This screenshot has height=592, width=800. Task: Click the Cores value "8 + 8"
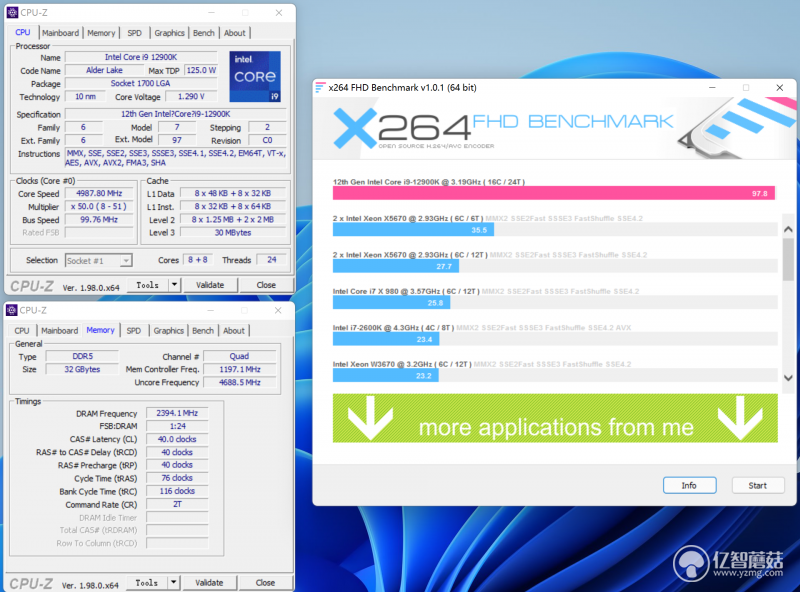pyautogui.click(x=198, y=260)
